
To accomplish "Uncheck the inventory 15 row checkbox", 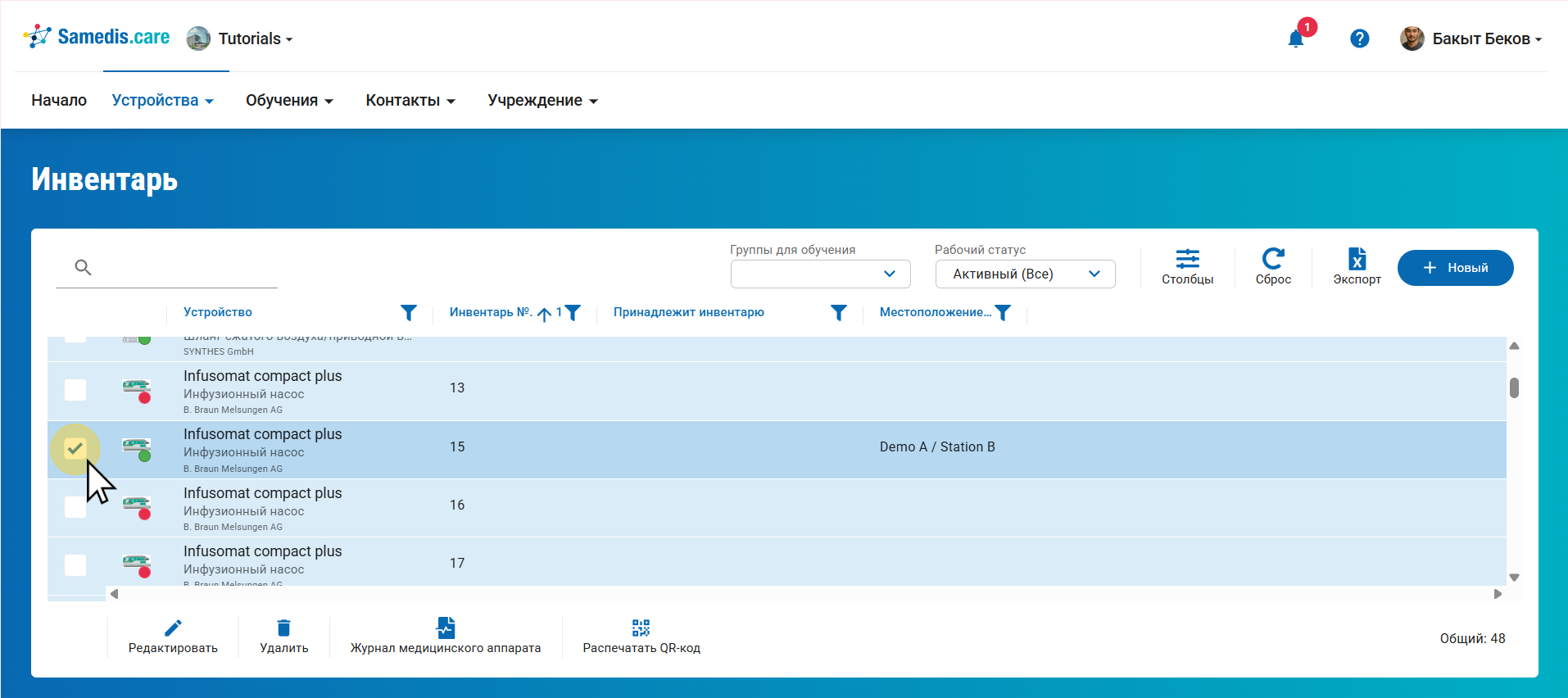I will click(x=75, y=448).
